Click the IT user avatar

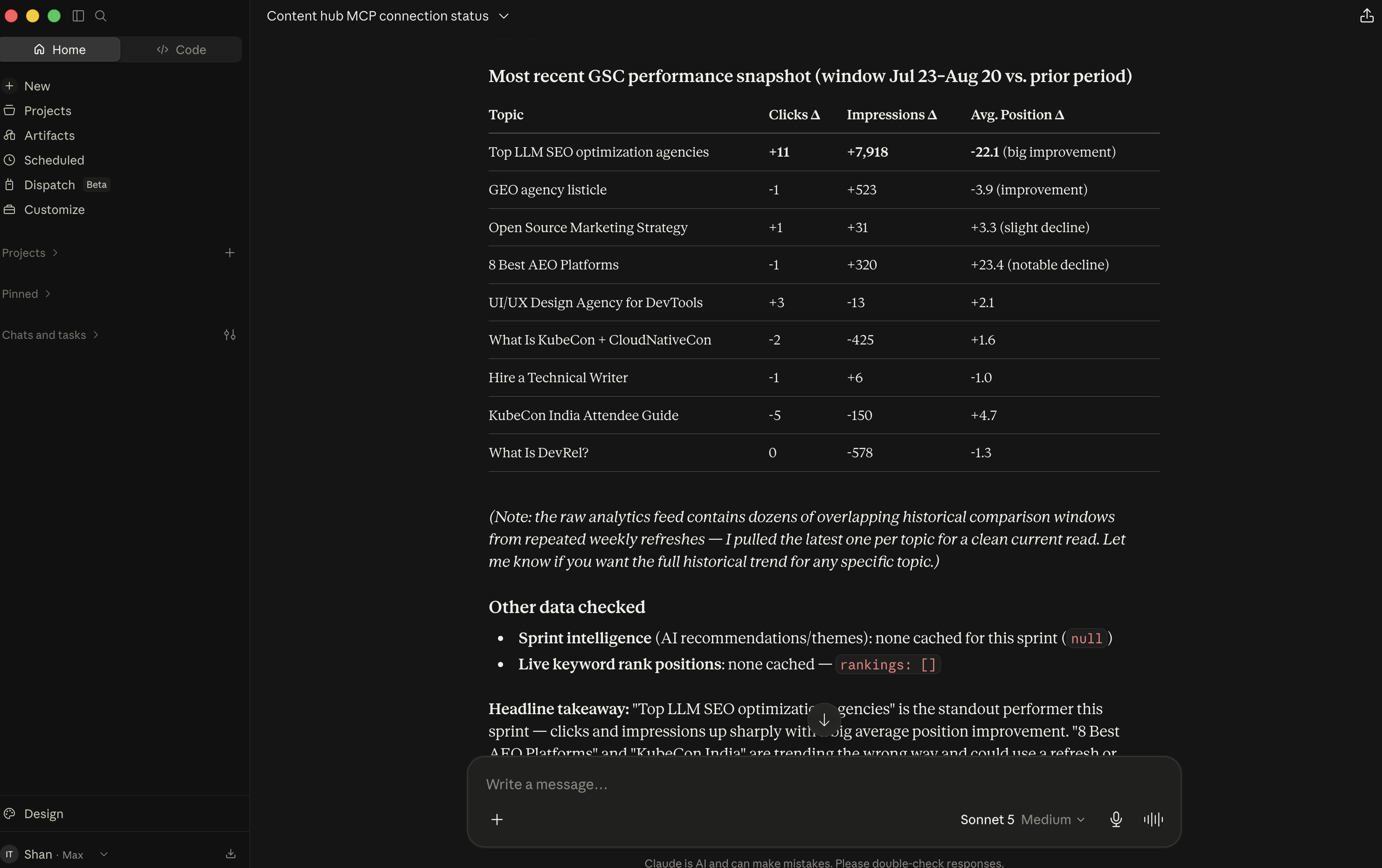pos(9,854)
